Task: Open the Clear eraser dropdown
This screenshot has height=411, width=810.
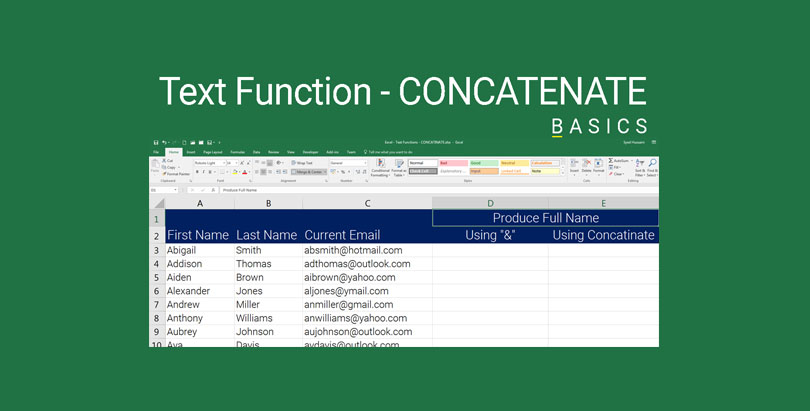Action: click(x=617, y=174)
